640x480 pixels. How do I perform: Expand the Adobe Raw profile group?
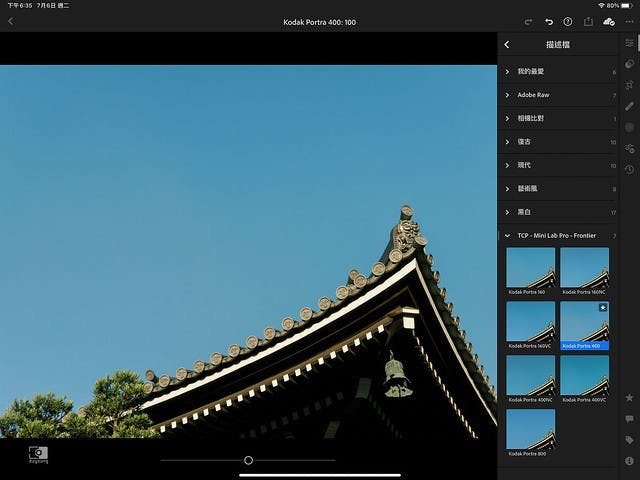coord(533,95)
